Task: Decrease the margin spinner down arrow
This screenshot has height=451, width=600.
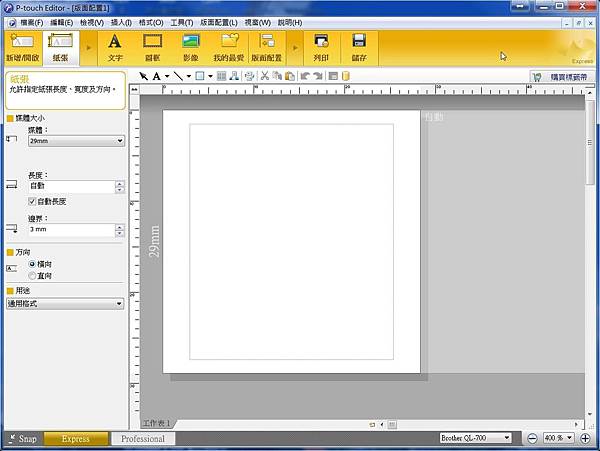Action: 120,233
